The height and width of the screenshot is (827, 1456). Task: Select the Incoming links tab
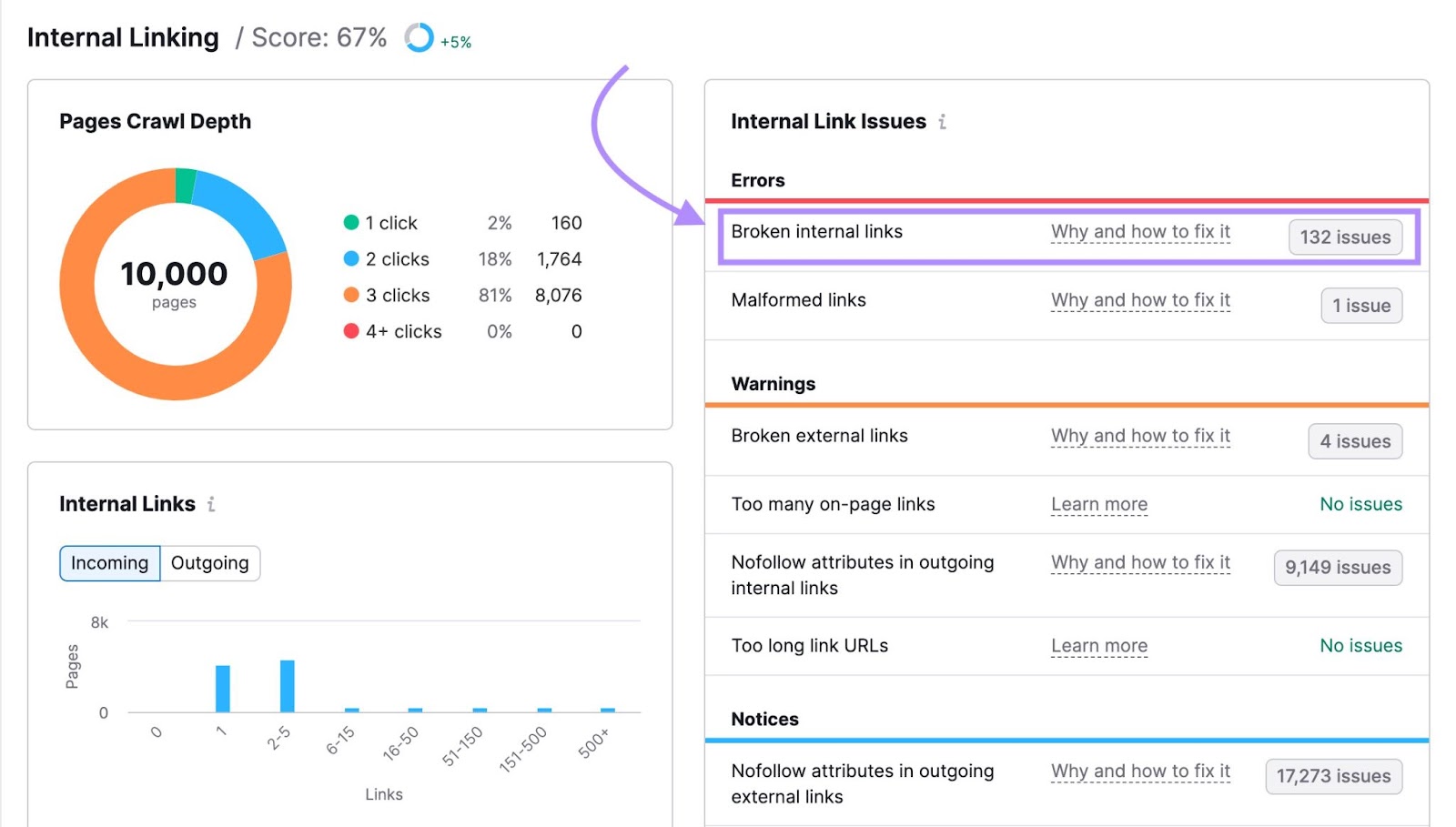(x=110, y=563)
